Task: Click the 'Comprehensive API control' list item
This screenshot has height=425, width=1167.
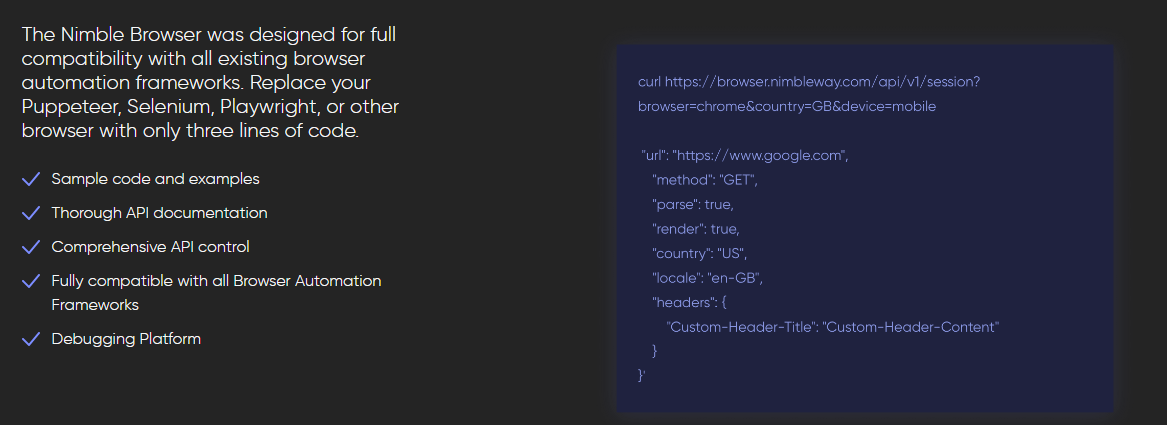Action: [x=150, y=246]
